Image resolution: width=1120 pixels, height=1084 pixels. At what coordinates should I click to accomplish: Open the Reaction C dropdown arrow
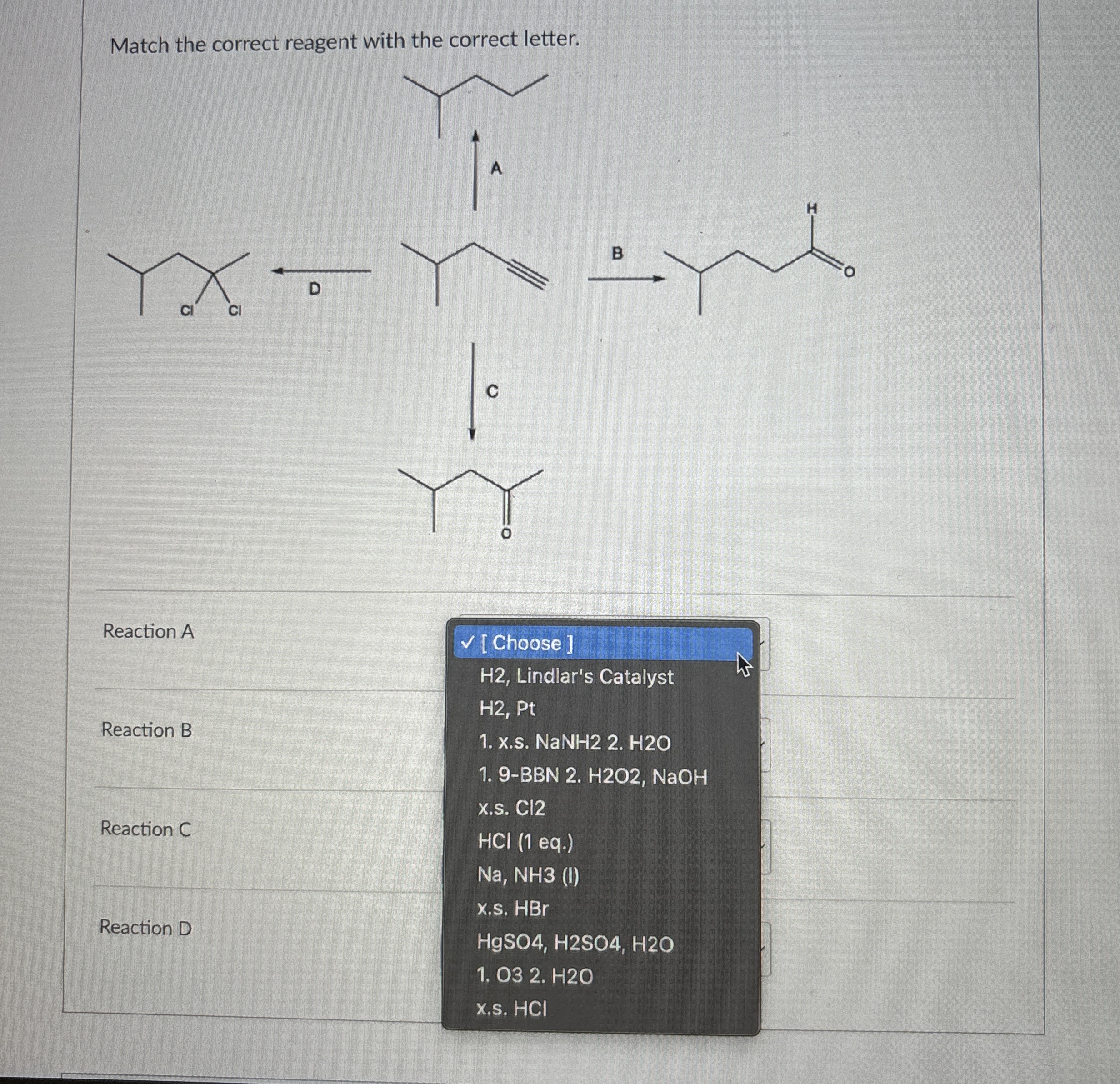[x=765, y=847]
